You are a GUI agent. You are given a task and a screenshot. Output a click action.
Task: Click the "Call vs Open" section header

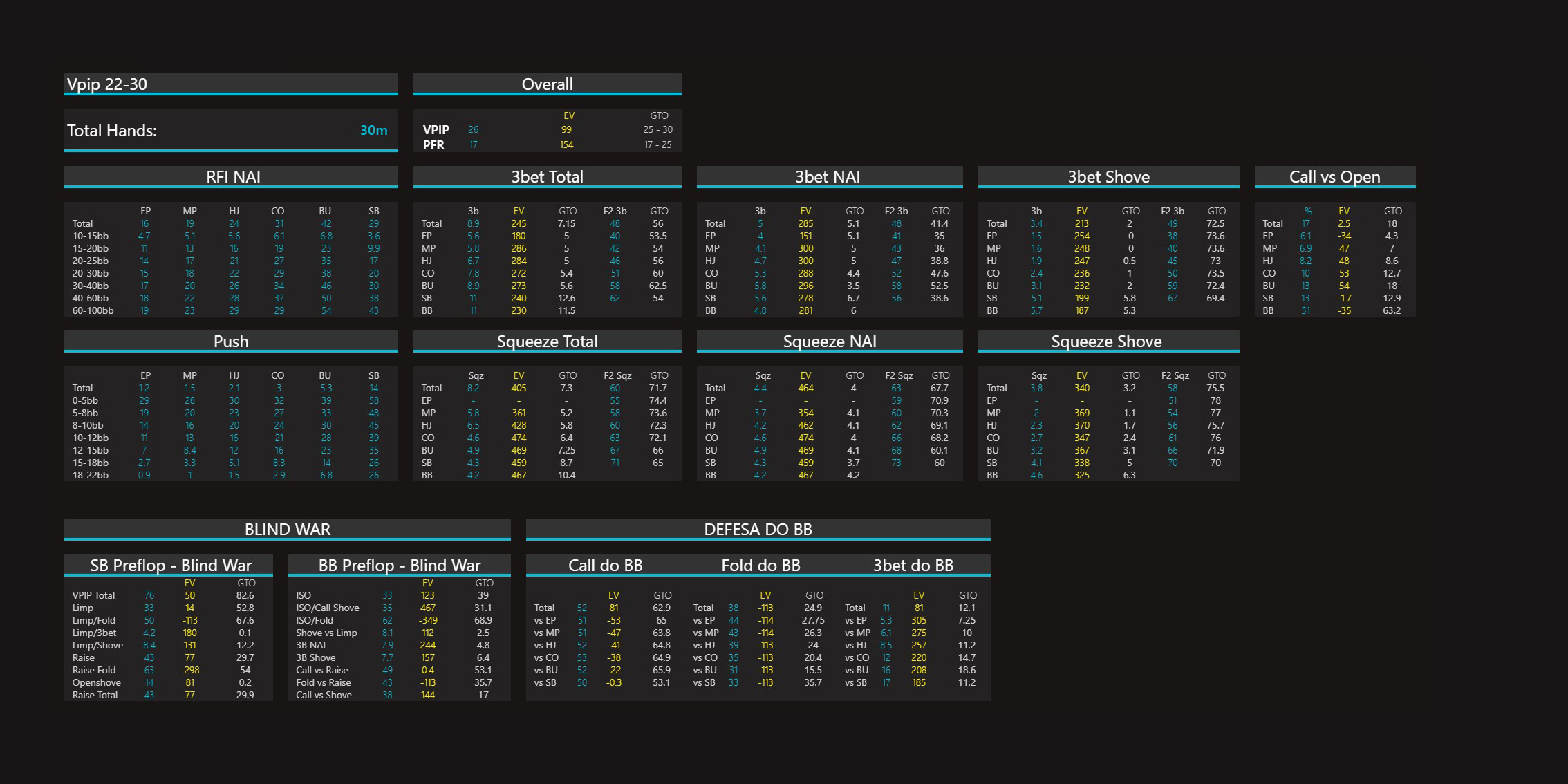(x=1334, y=177)
